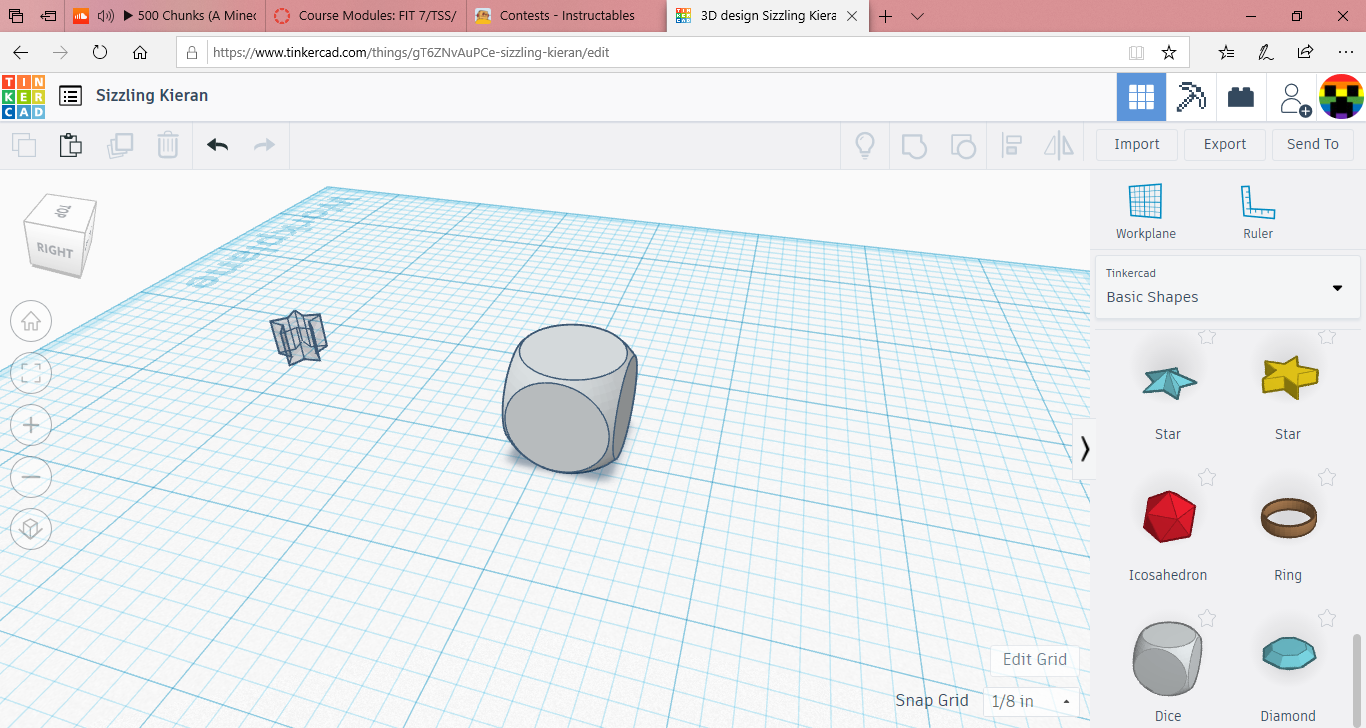Image resolution: width=1366 pixels, height=728 pixels.
Task: Open the browser tab list chevron
Action: tap(917, 16)
